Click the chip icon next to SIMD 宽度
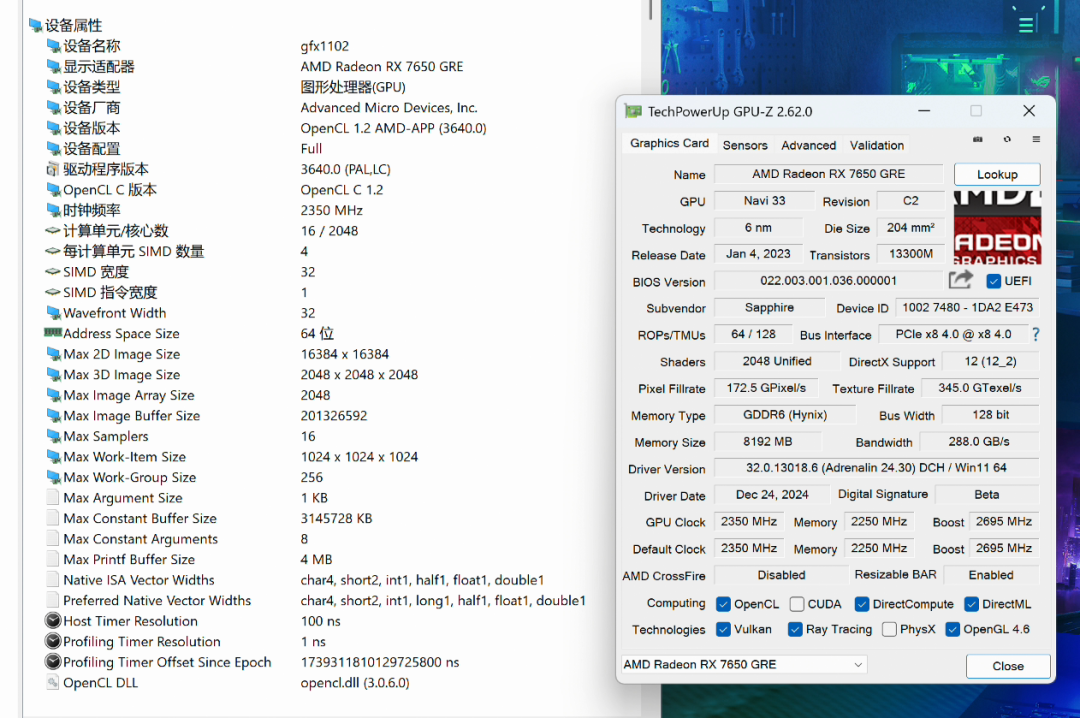 (x=53, y=272)
